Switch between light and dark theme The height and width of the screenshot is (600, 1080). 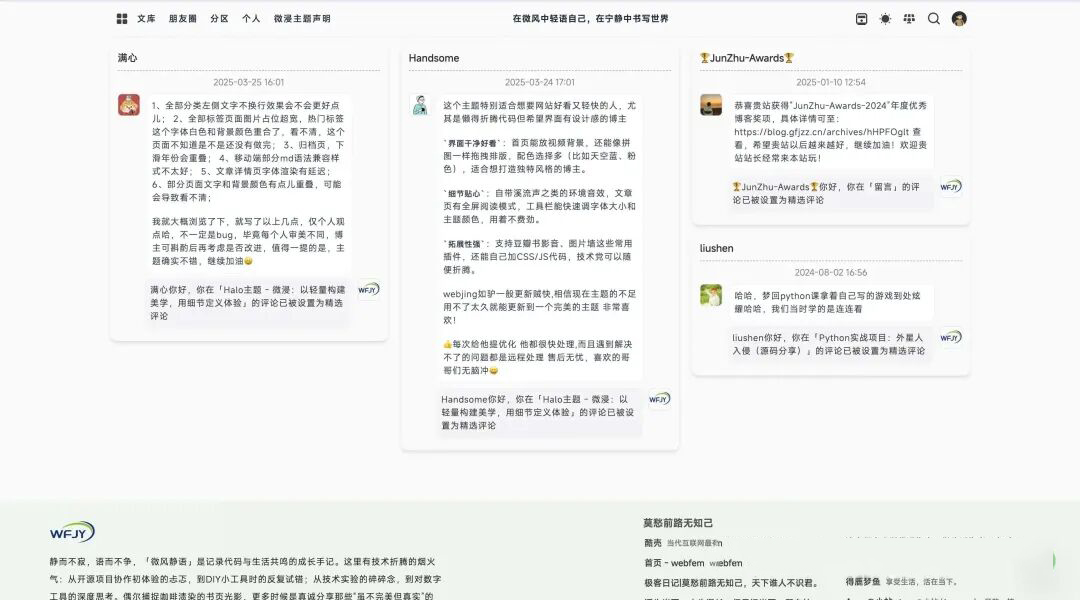(x=884, y=18)
